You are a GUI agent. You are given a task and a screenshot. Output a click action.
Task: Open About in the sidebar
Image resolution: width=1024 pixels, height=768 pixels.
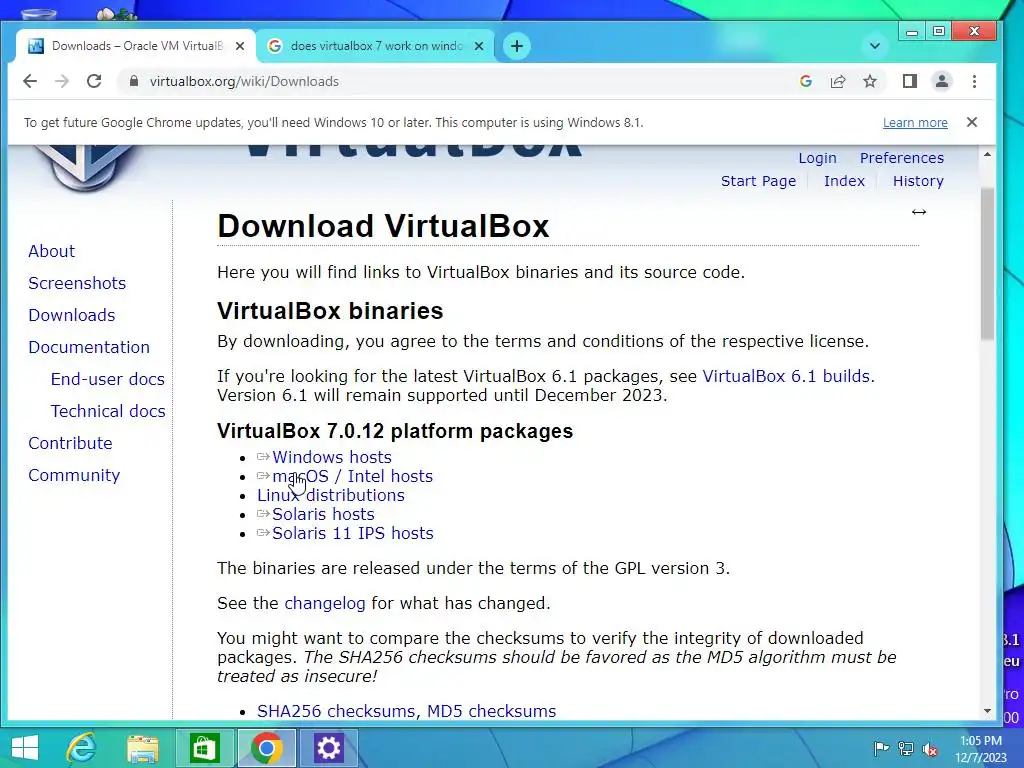tap(52, 251)
